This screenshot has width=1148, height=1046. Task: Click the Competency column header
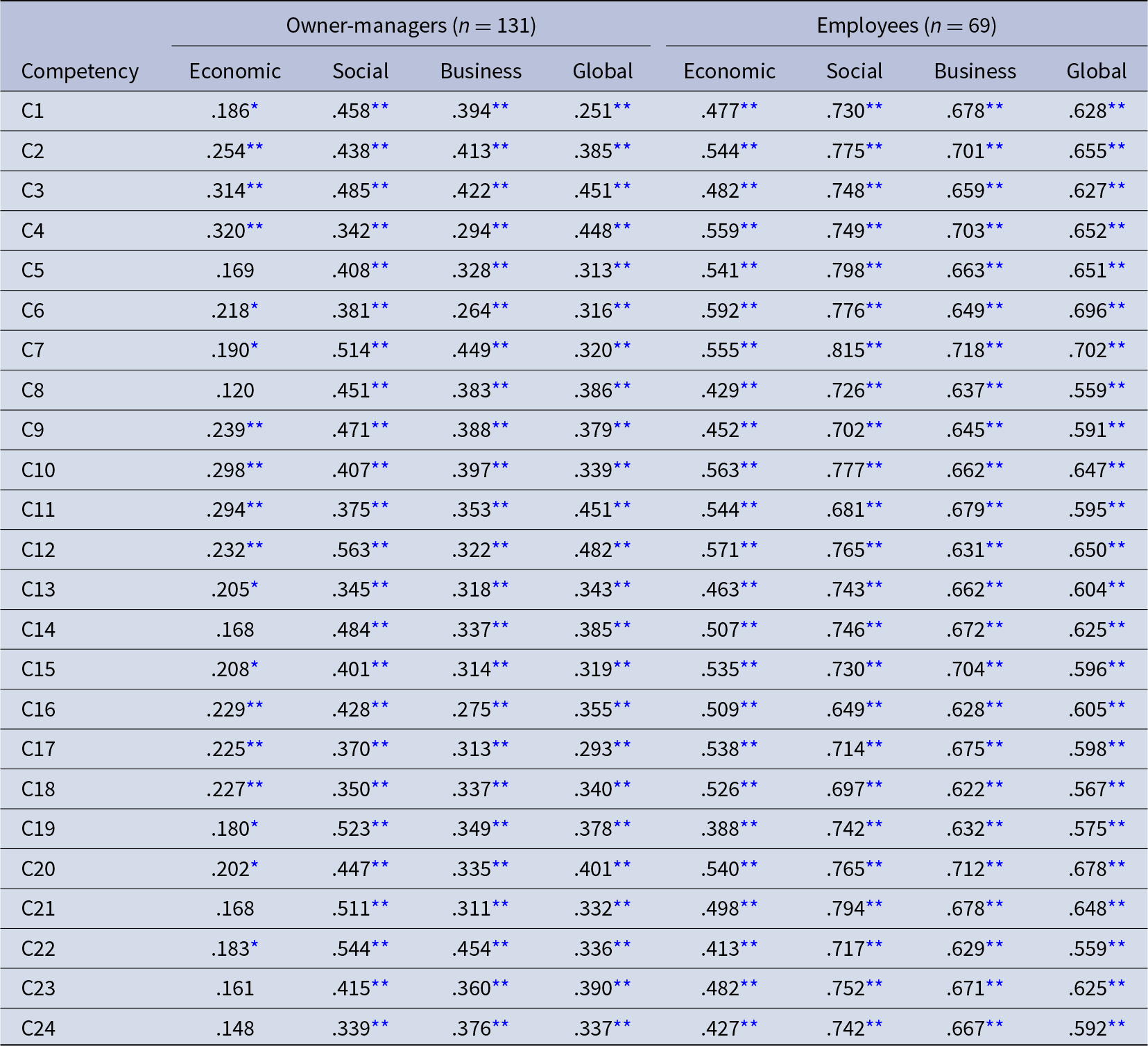coord(80,71)
